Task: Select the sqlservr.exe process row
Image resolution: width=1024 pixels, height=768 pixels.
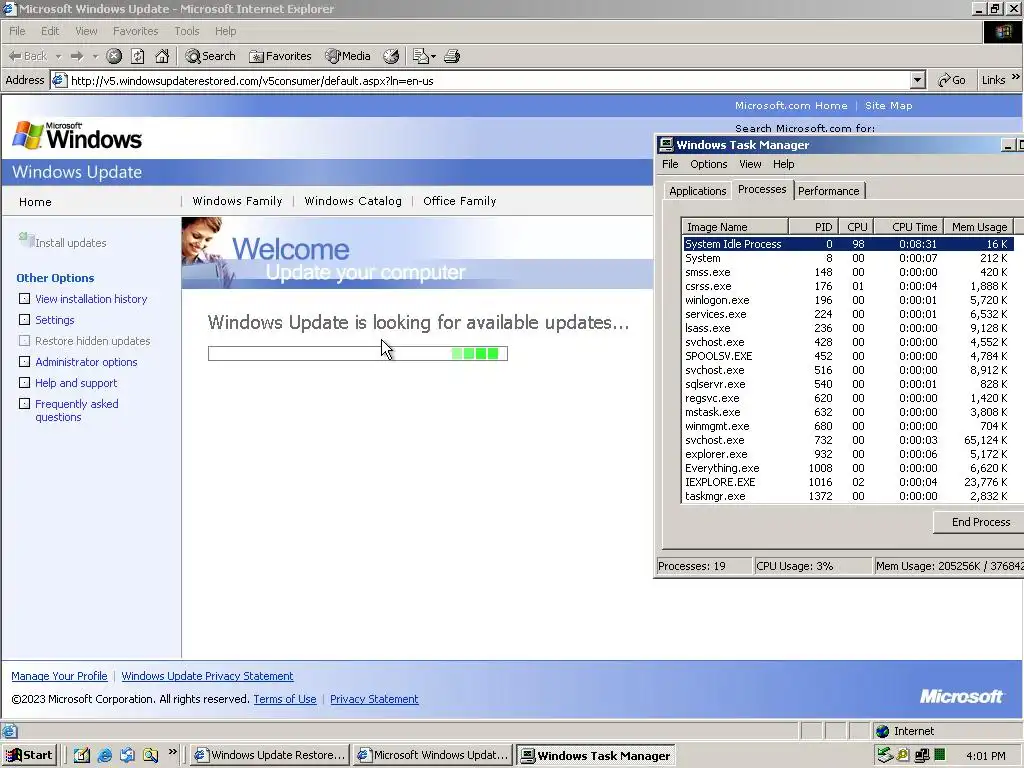Action: (848, 384)
